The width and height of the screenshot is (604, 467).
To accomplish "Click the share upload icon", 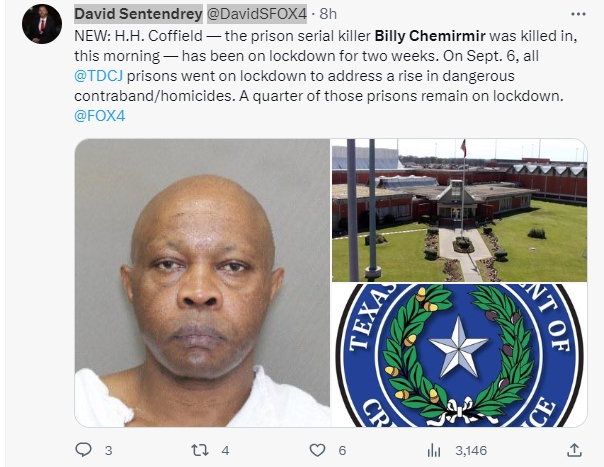I will pos(574,450).
